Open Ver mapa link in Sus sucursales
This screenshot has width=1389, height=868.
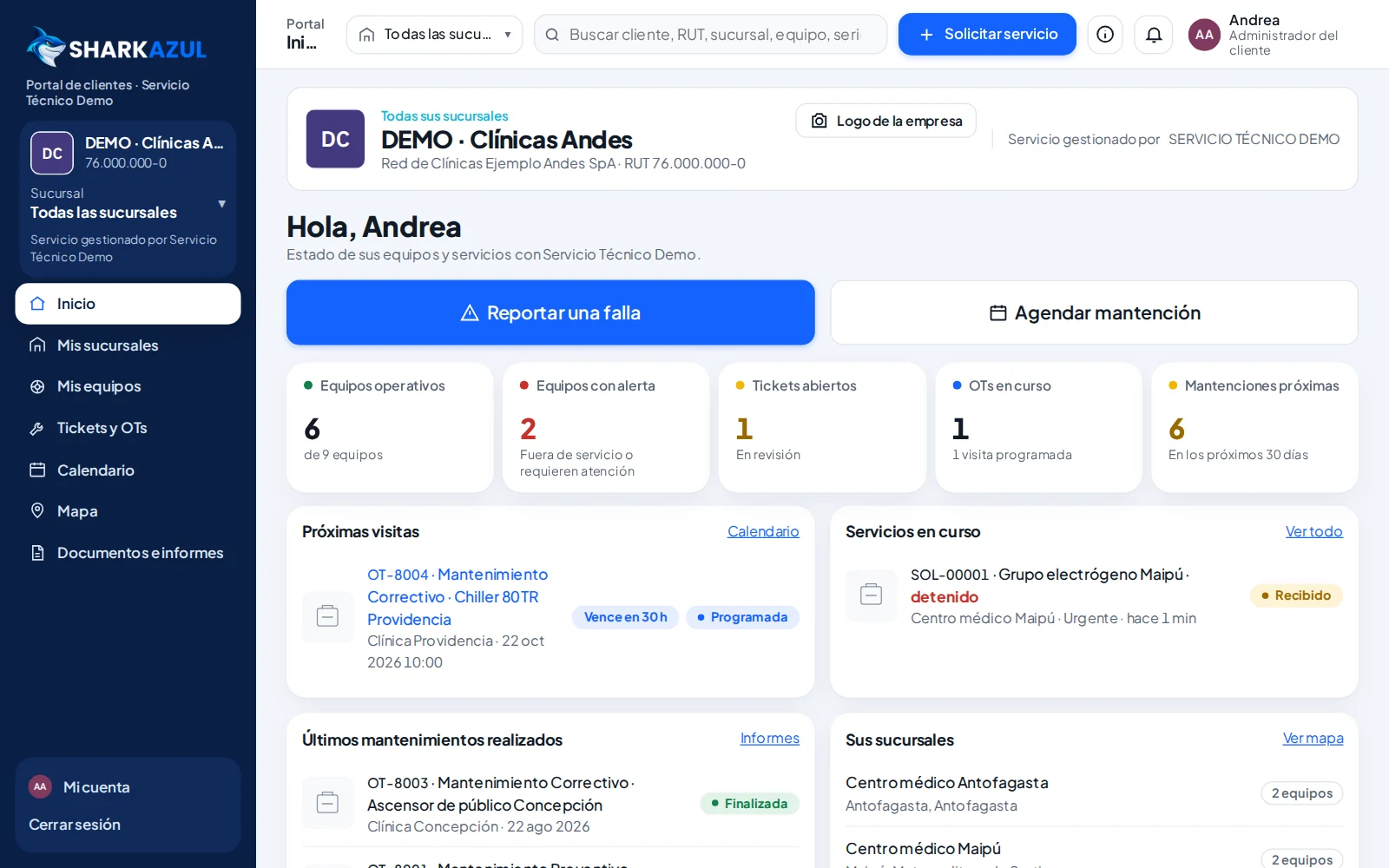pyautogui.click(x=1313, y=738)
